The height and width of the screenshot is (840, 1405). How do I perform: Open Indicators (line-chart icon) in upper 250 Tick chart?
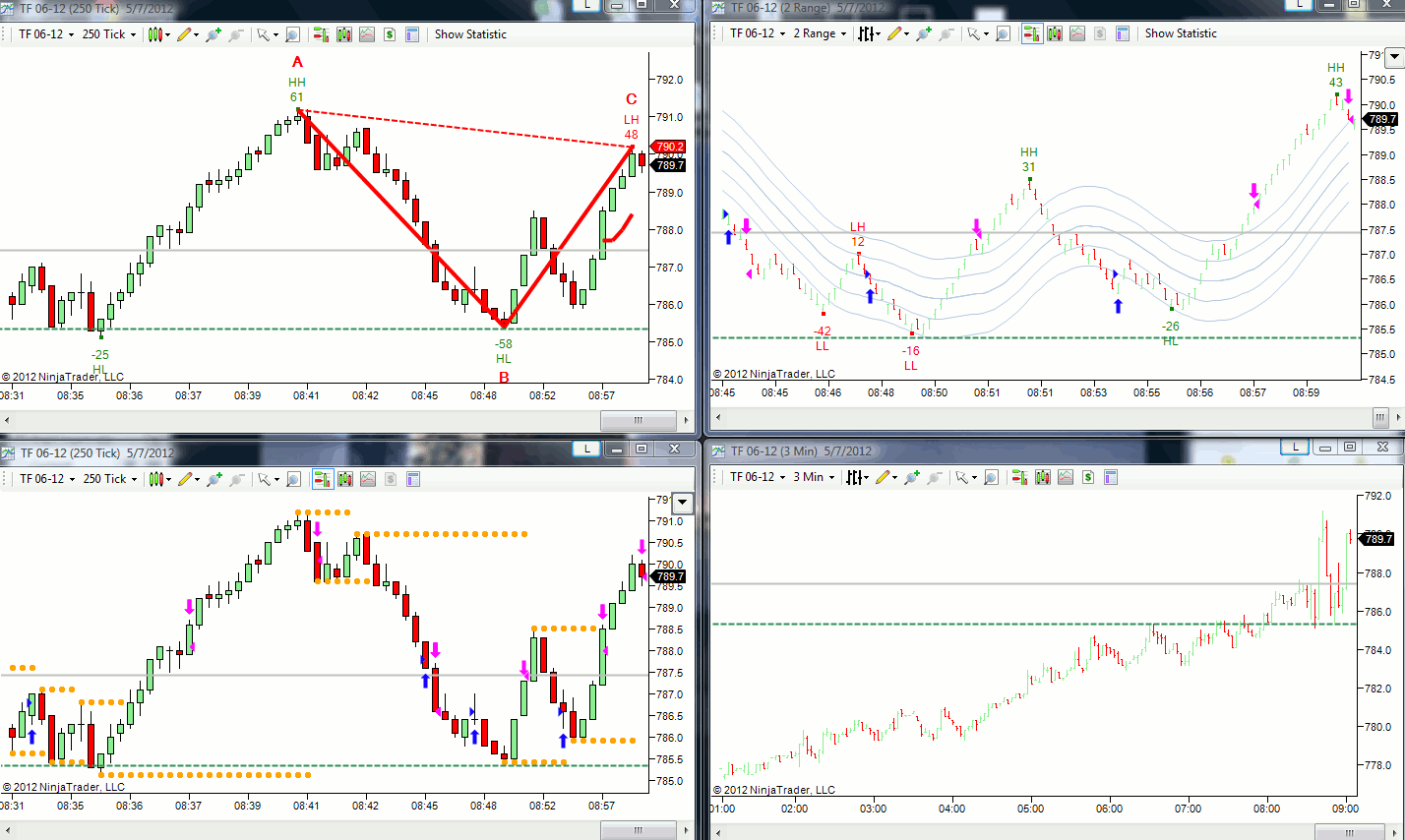367,34
